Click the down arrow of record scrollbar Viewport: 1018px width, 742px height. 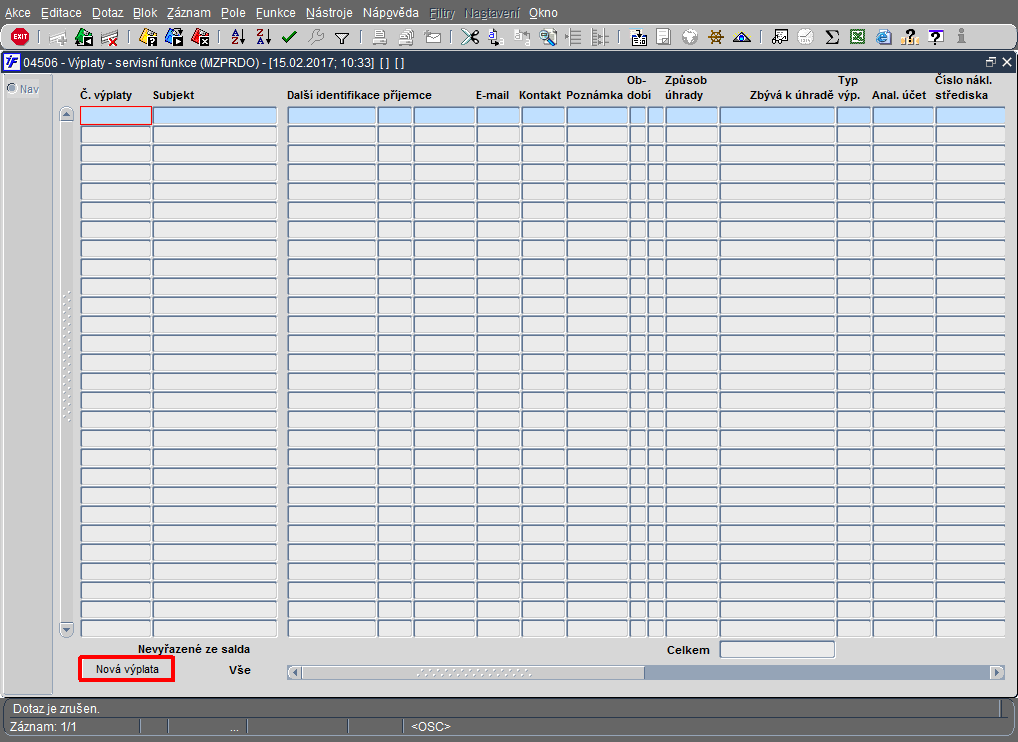click(66, 628)
